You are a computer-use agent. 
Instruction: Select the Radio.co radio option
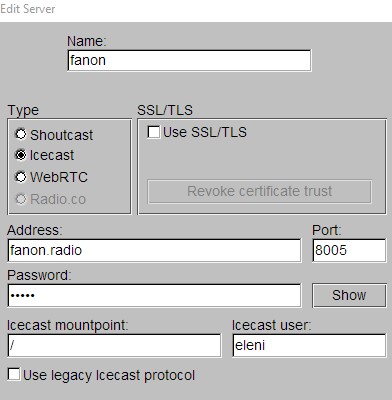21,199
